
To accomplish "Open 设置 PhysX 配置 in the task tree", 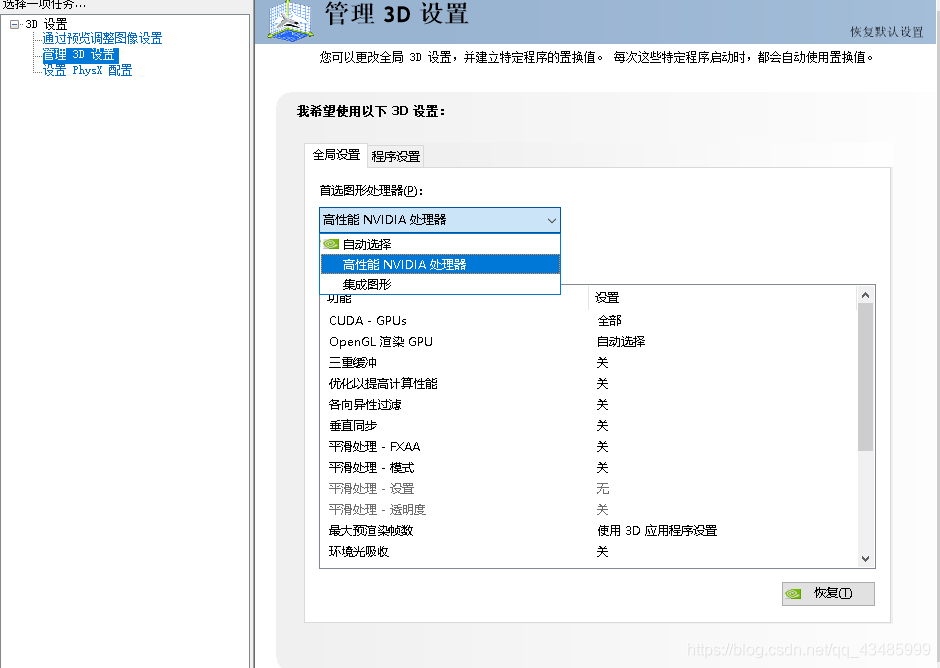I will 88,70.
